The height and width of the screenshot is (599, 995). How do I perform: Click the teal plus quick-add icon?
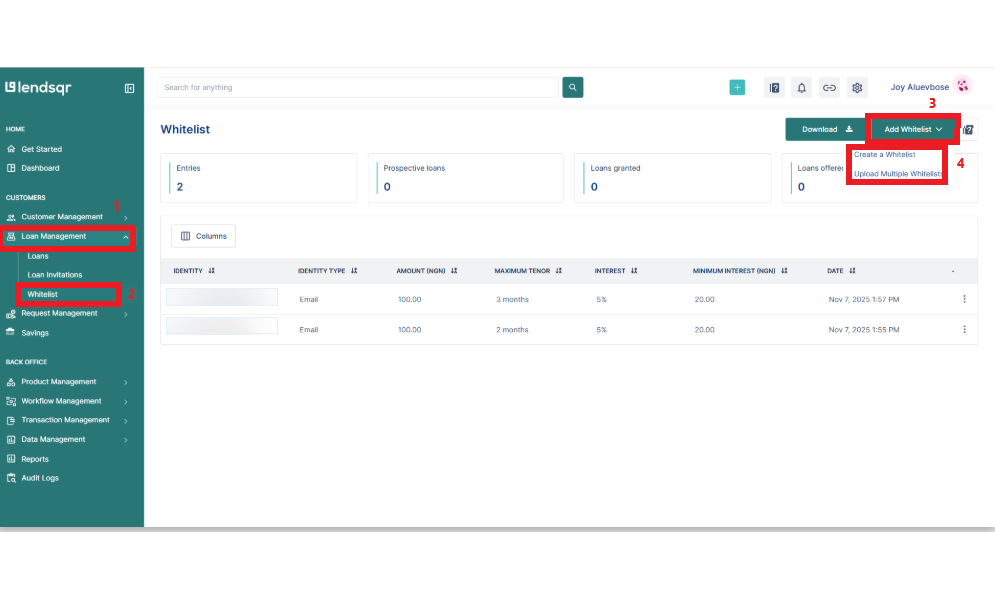737,88
